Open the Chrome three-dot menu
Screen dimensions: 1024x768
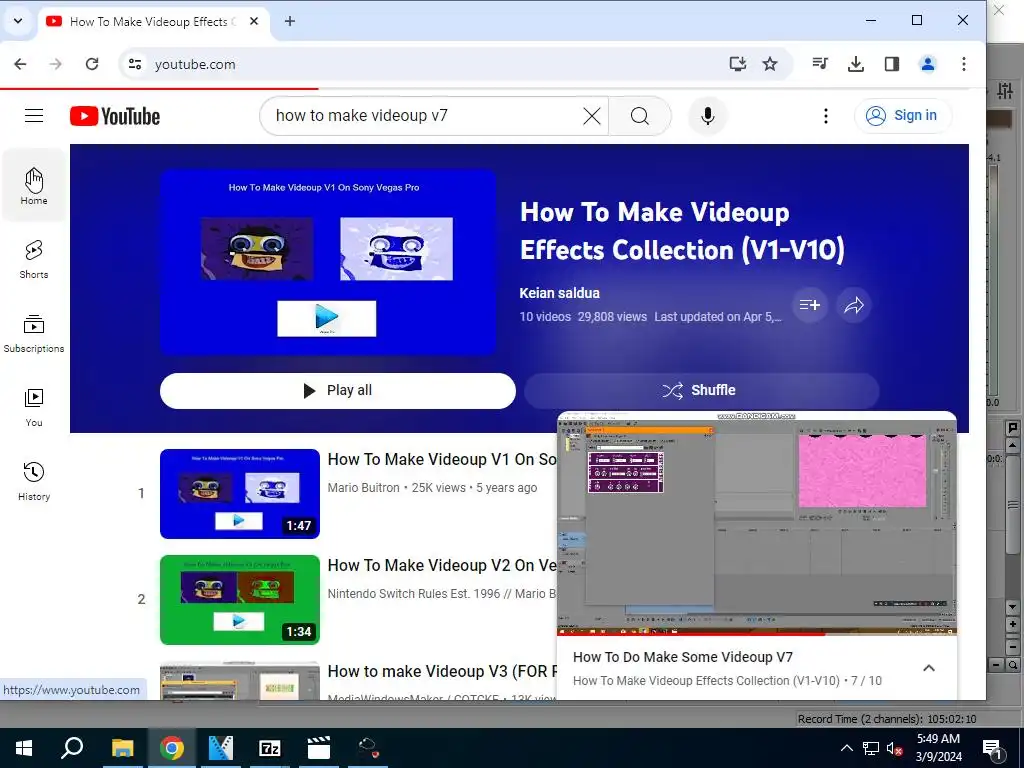click(x=963, y=64)
